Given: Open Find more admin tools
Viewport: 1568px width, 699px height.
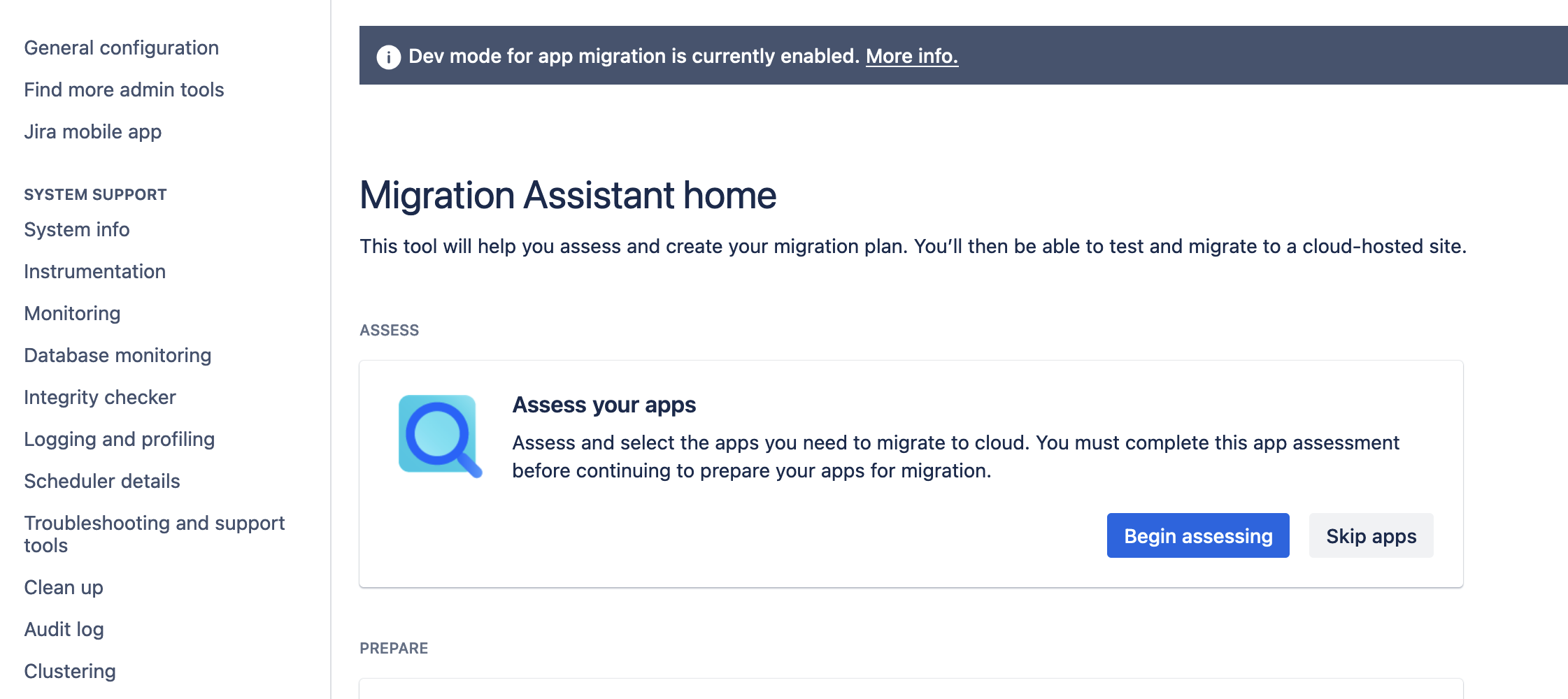Looking at the screenshot, I should pyautogui.click(x=124, y=89).
